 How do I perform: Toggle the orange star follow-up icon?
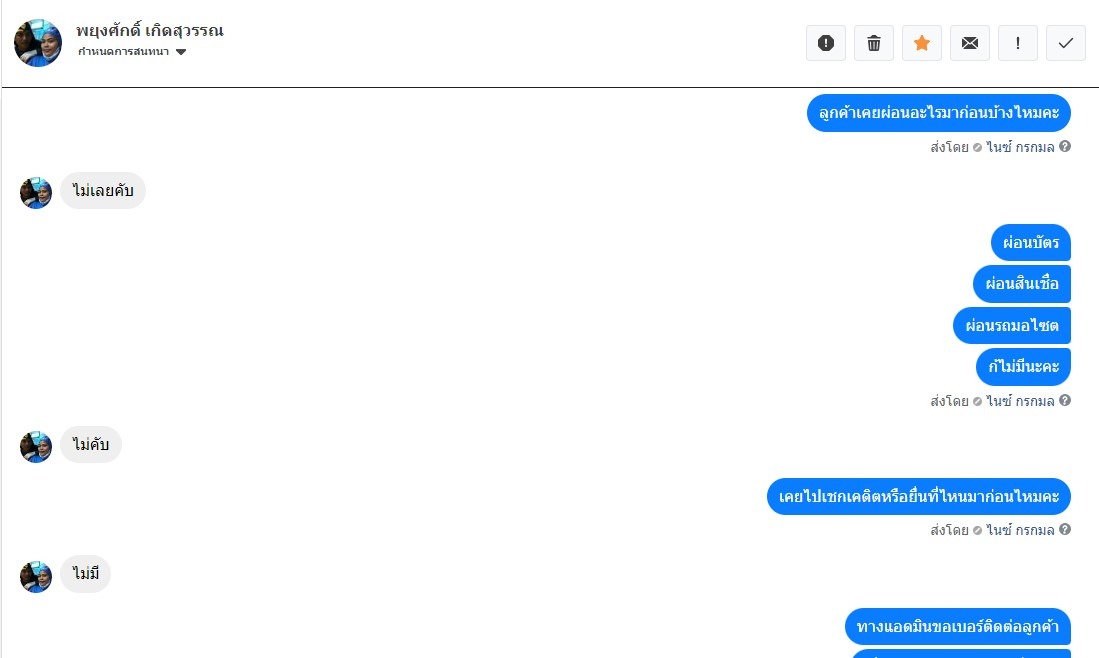pos(922,43)
